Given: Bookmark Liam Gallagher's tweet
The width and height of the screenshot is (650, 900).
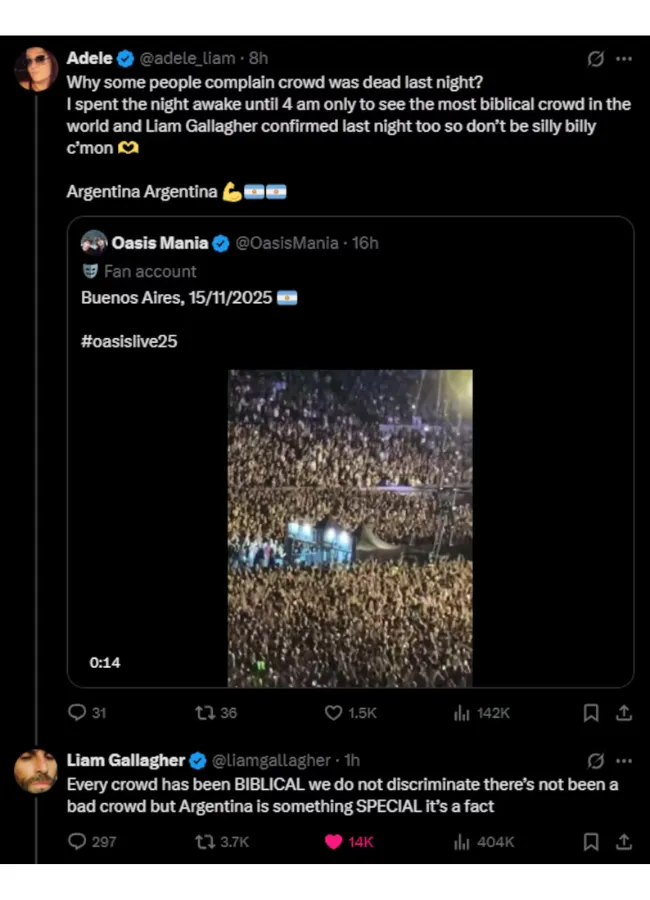Looking at the screenshot, I should (591, 842).
